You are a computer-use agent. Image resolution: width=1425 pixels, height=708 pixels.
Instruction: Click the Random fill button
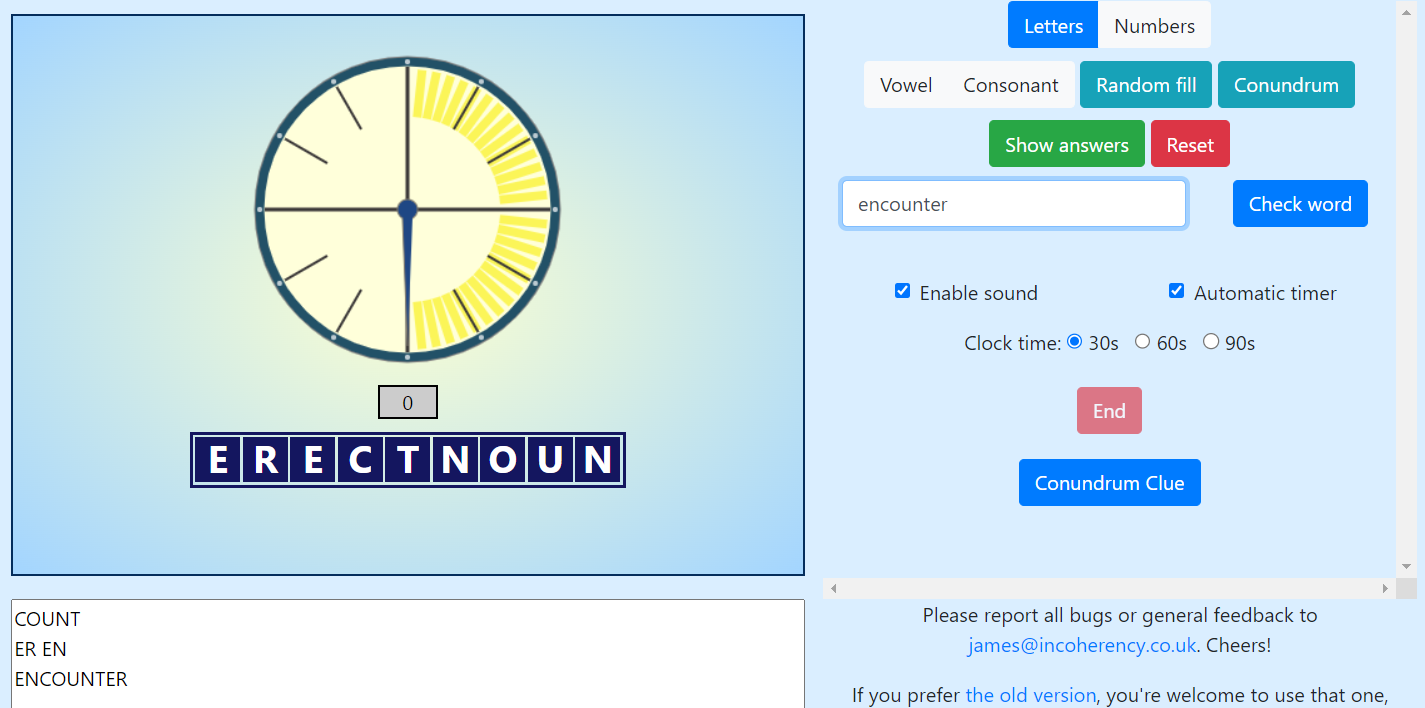[1146, 85]
